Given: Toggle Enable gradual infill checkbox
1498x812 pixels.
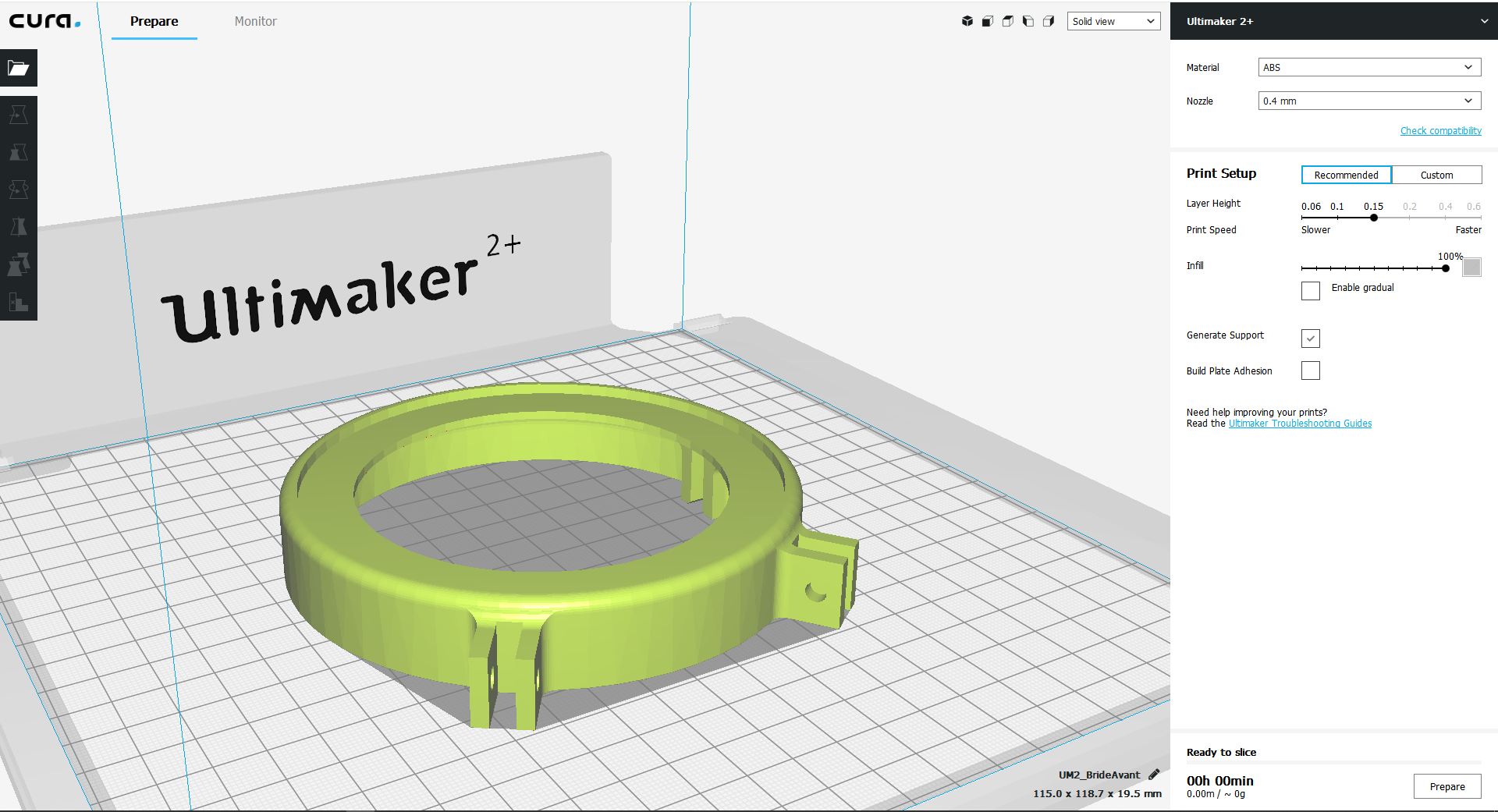Looking at the screenshot, I should pos(1311,291).
